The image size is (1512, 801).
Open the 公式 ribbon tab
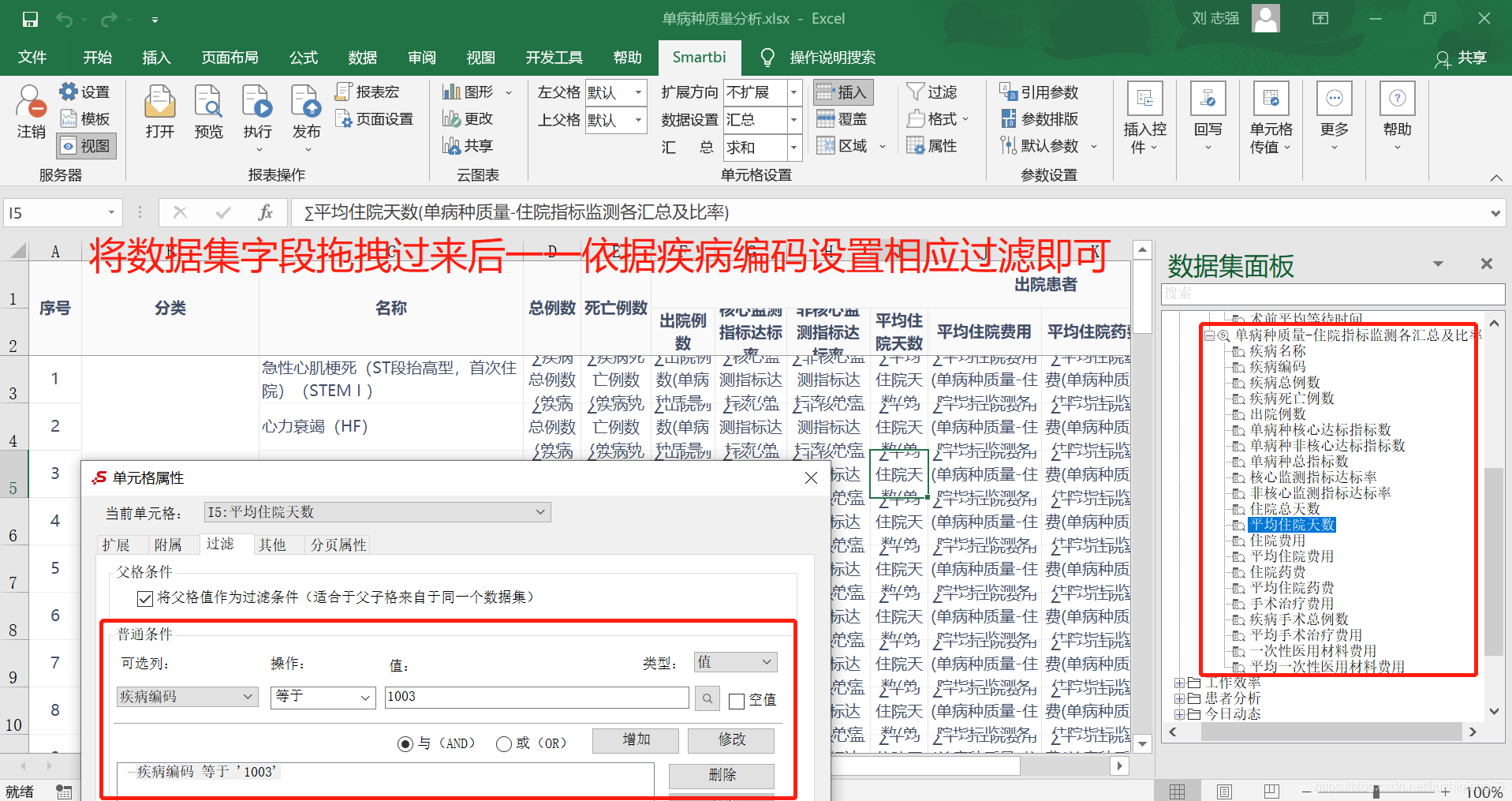coord(304,58)
